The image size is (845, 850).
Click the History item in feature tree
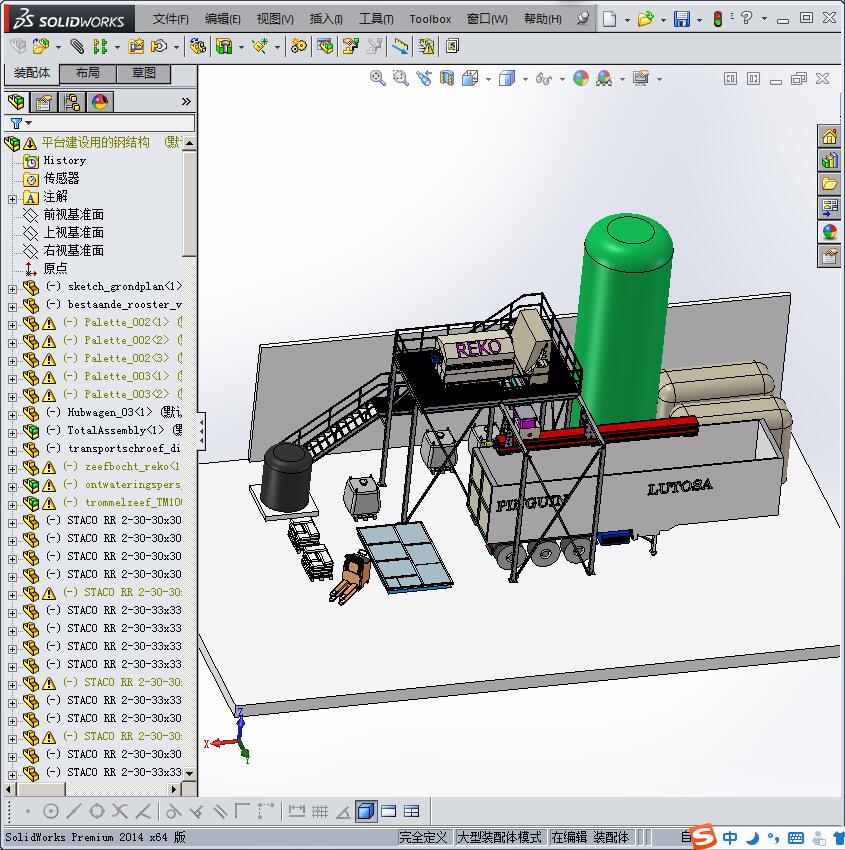[64, 160]
